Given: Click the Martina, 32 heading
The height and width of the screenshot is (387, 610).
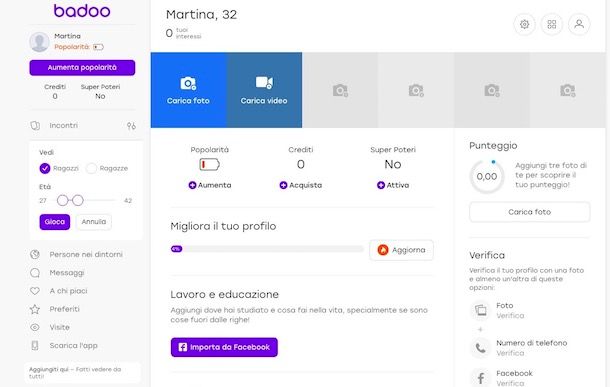Looking at the screenshot, I should tap(201, 14).
